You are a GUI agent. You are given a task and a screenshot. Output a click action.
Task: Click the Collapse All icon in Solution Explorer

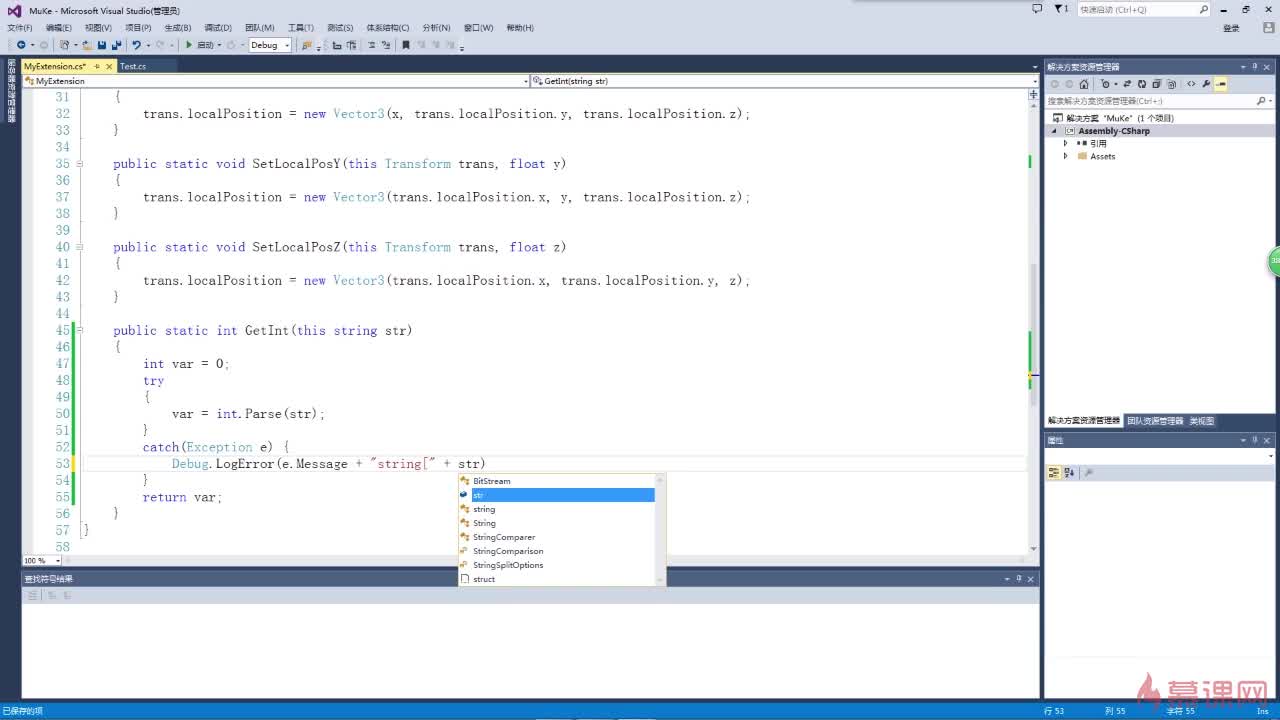[x=1156, y=84]
